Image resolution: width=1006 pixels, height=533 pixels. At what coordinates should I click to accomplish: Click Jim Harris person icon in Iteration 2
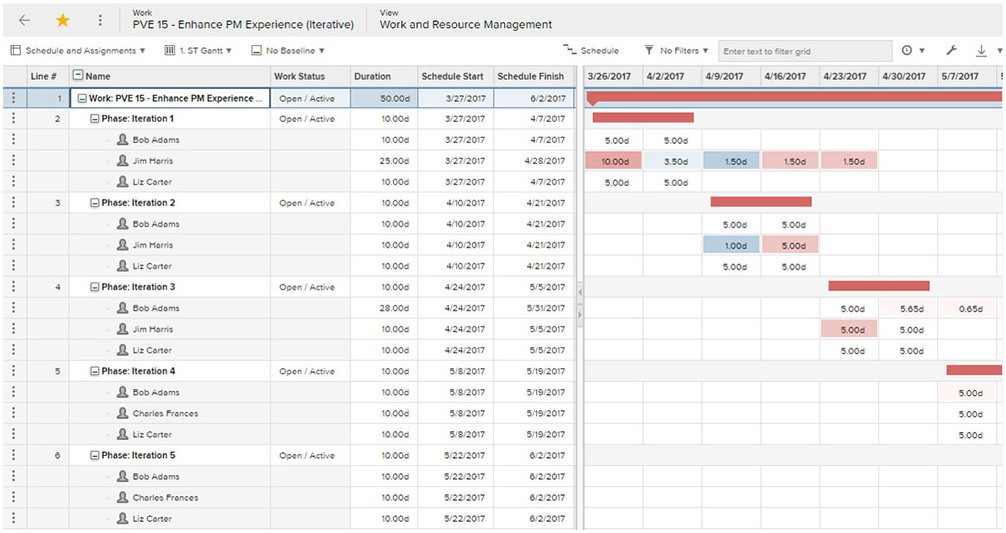[123, 244]
